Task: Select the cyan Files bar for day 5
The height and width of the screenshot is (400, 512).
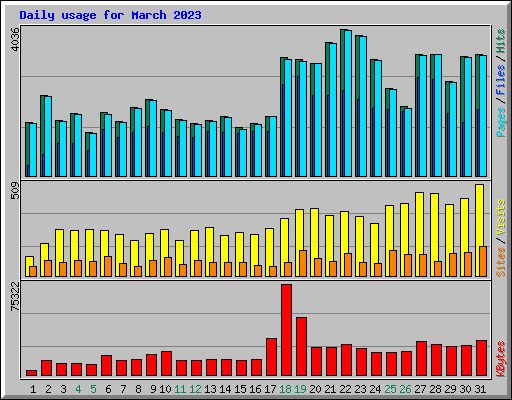Action: pyautogui.click(x=93, y=155)
